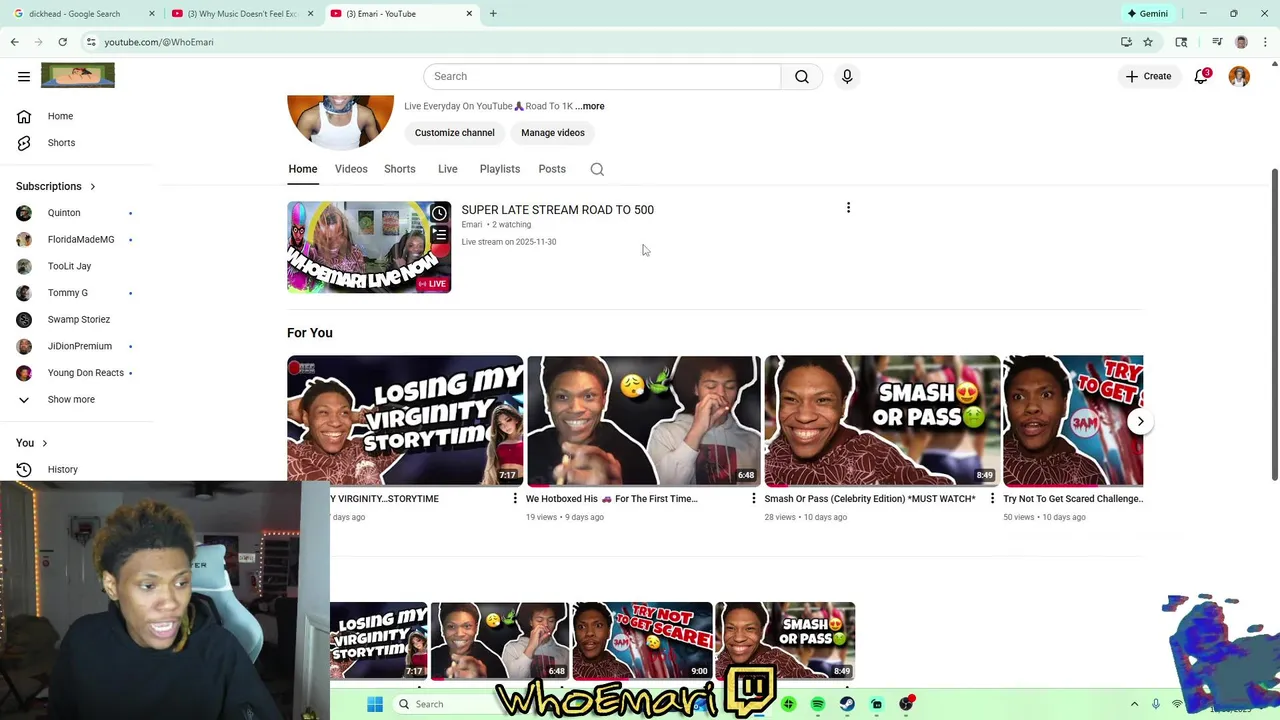Bookmark this page with the star icon
This screenshot has width=1280, height=720.
pyautogui.click(x=1148, y=42)
